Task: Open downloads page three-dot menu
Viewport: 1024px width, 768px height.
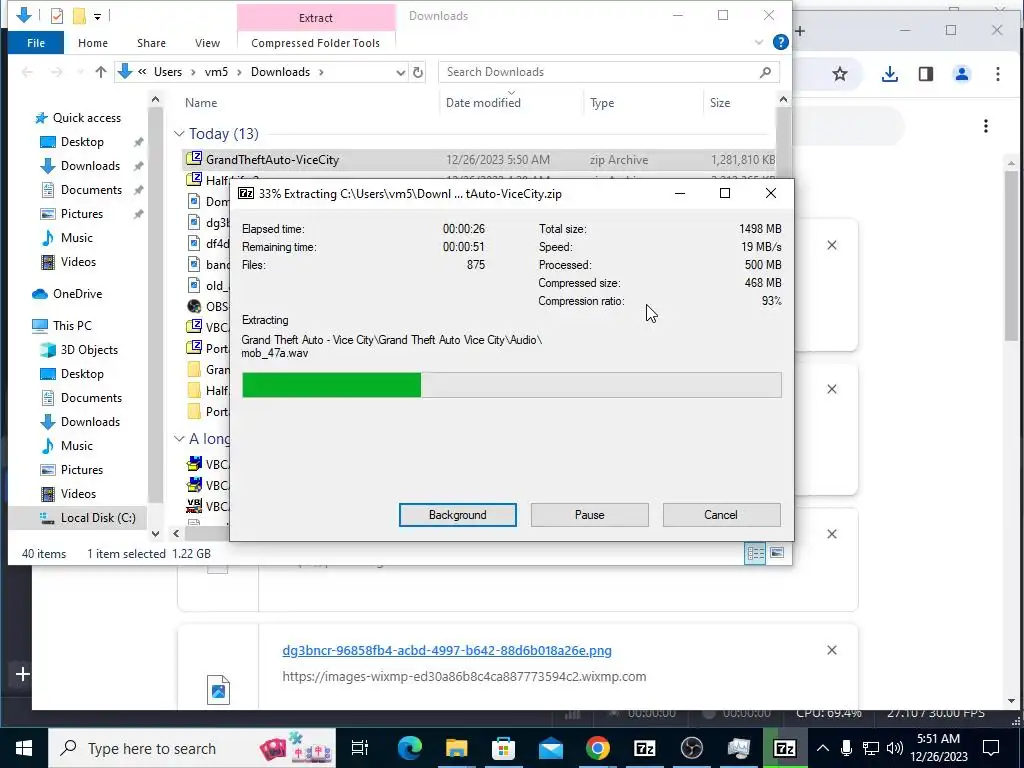Action: tap(985, 126)
